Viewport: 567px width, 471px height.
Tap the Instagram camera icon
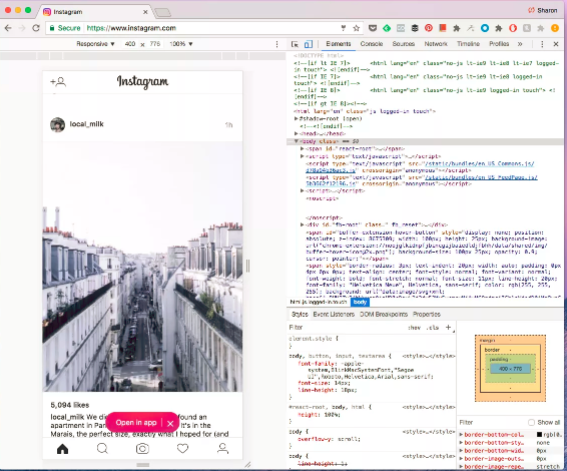click(142, 449)
